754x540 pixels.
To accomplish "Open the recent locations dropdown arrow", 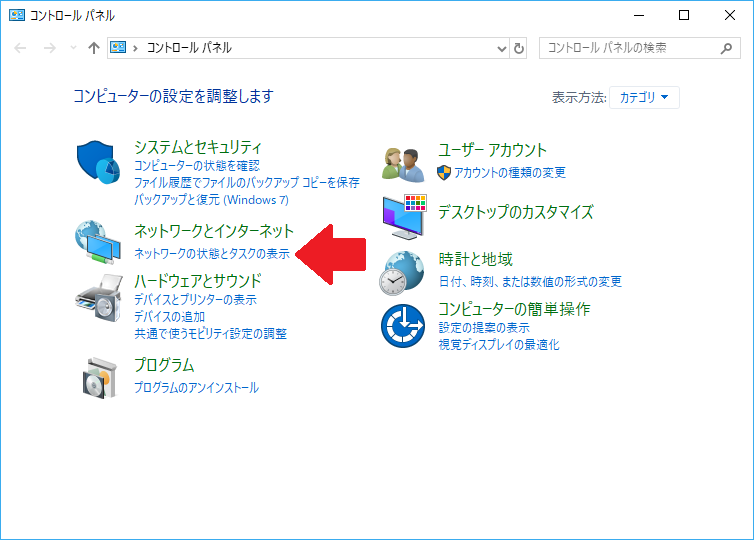I will pyautogui.click(x=73, y=48).
